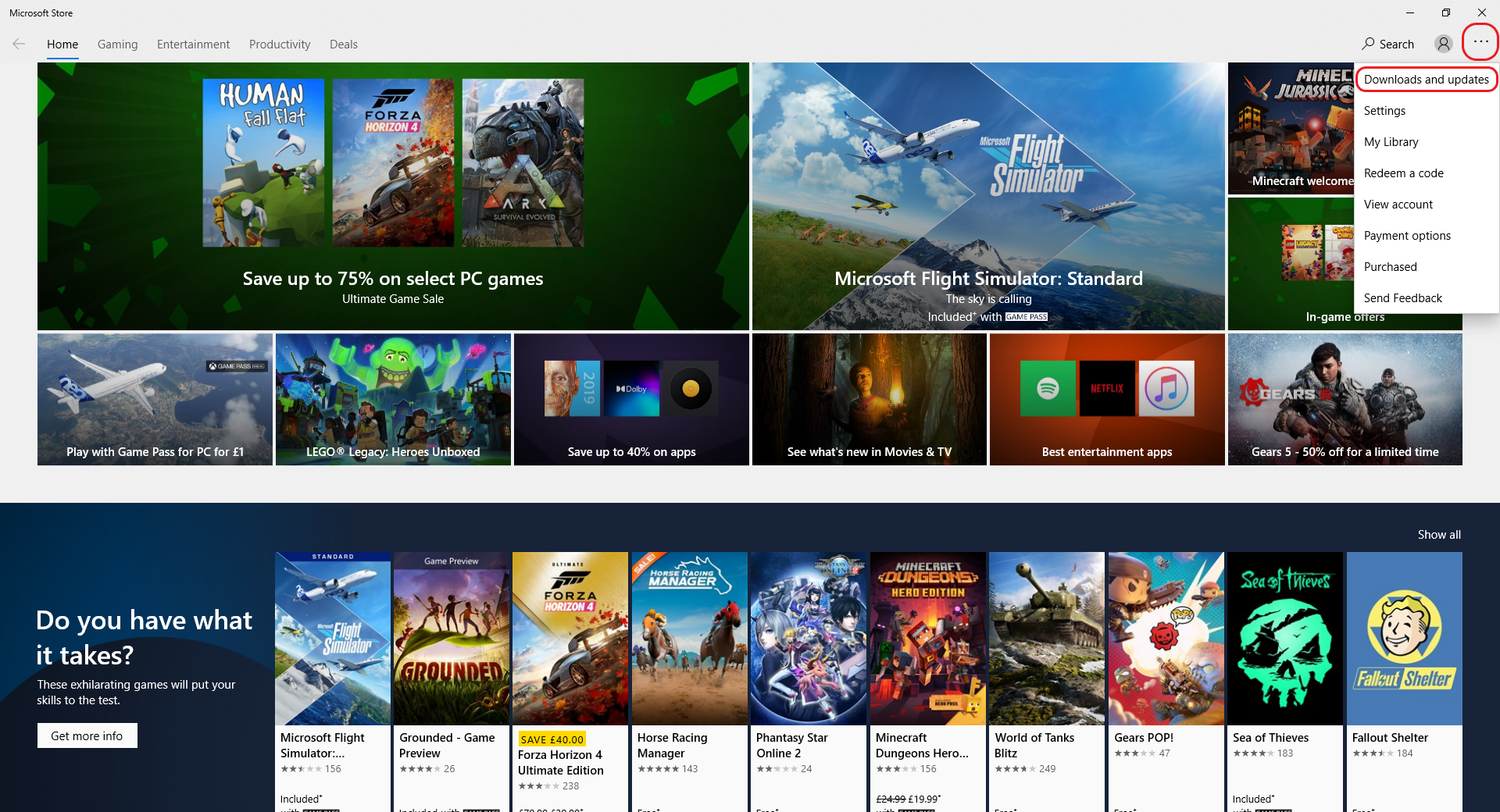Image resolution: width=1500 pixels, height=812 pixels.
Task: Open Forza Horizon 4 Ultimate Edition card
Action: (x=570, y=682)
